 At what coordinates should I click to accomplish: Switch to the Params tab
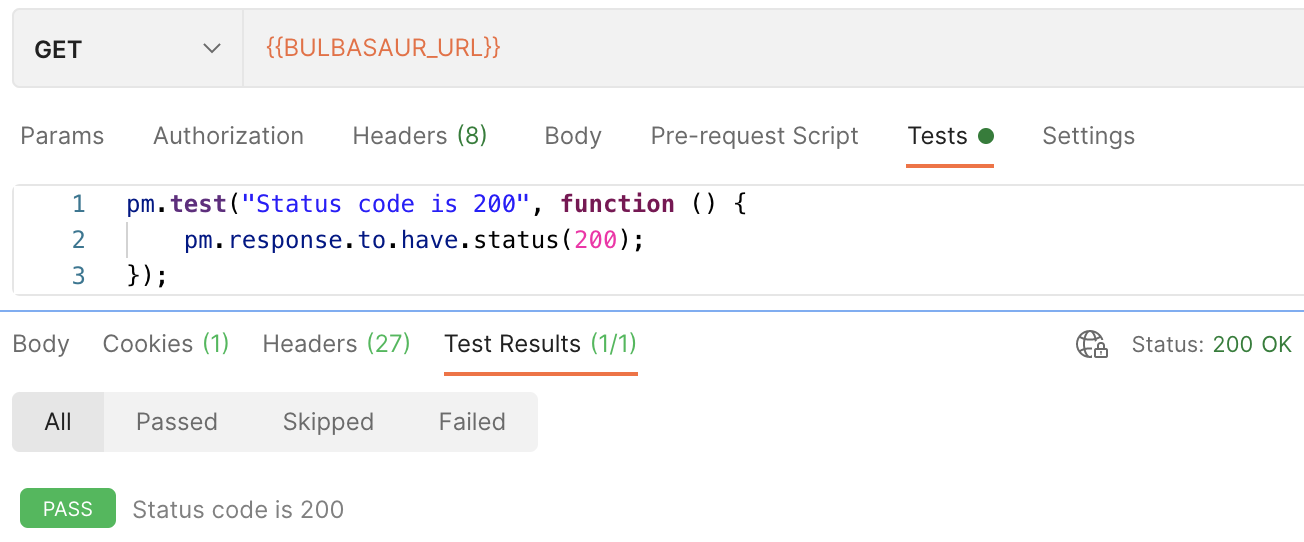click(x=62, y=136)
